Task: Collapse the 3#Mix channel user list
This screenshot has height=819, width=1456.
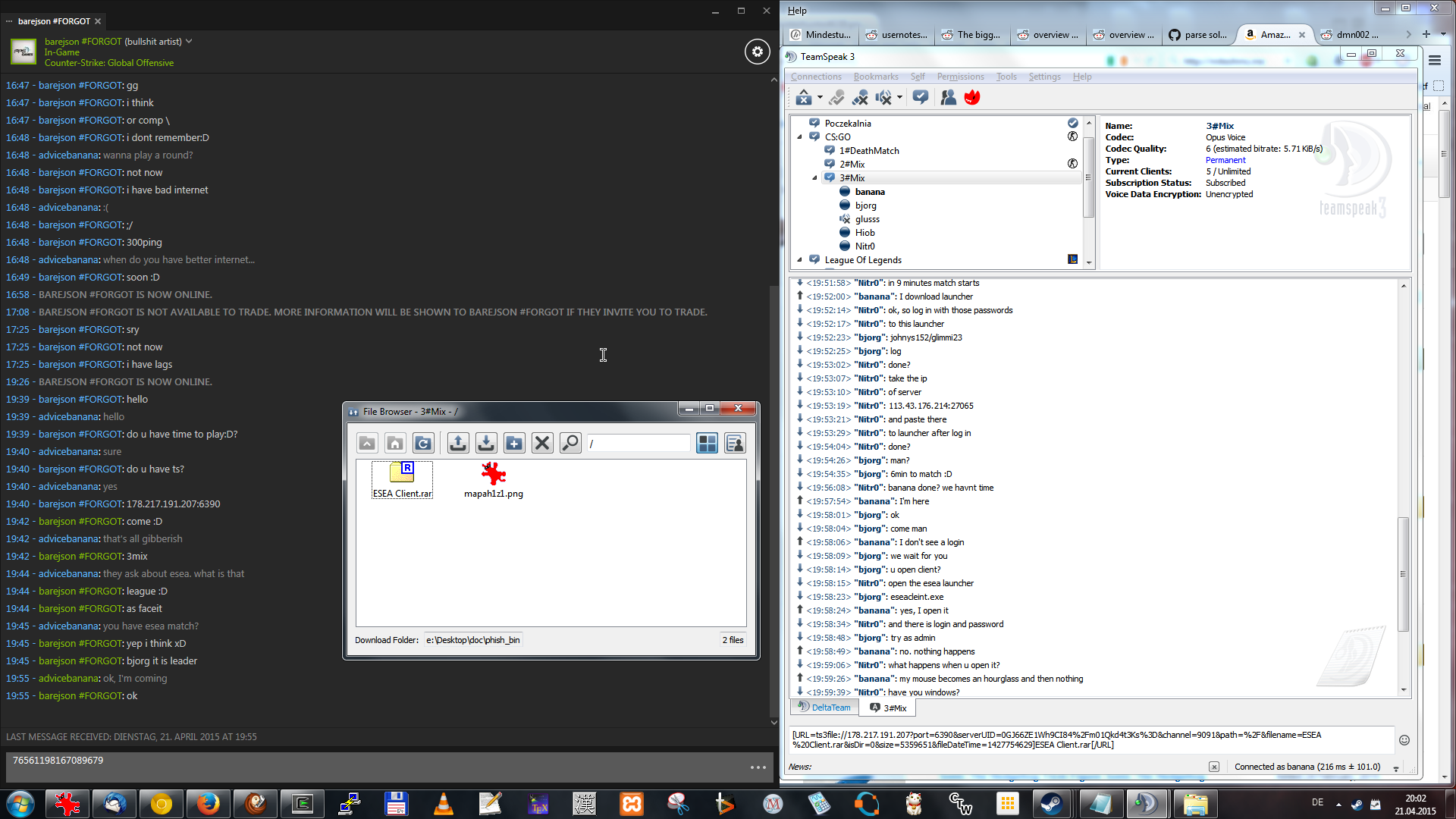Action: pyautogui.click(x=815, y=178)
